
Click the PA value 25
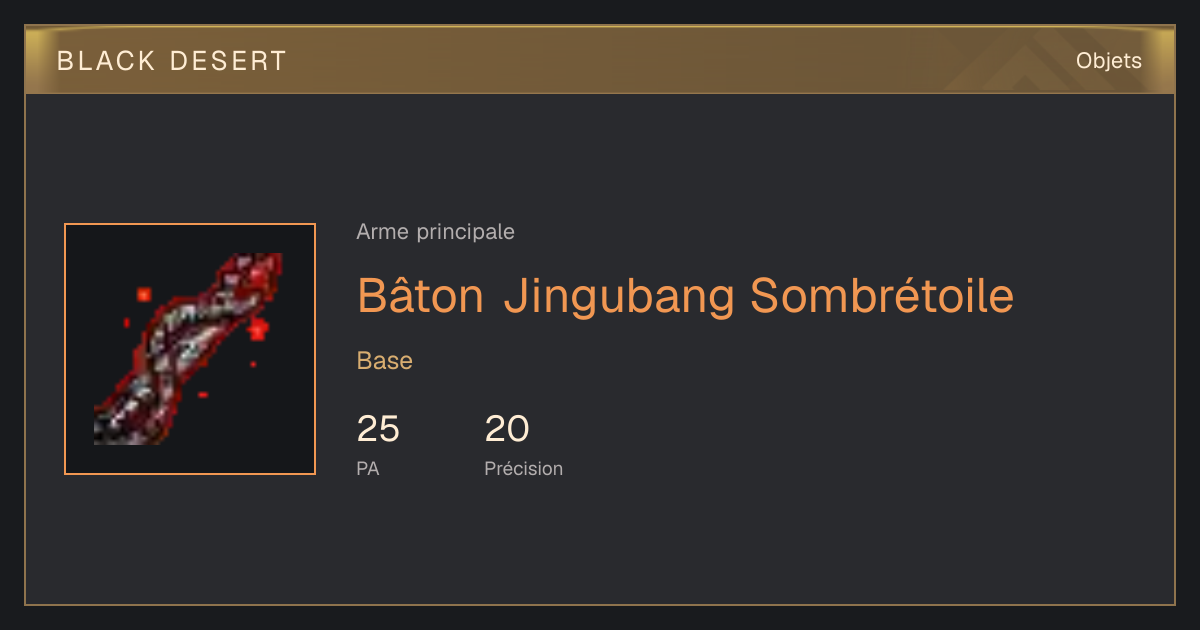378,429
